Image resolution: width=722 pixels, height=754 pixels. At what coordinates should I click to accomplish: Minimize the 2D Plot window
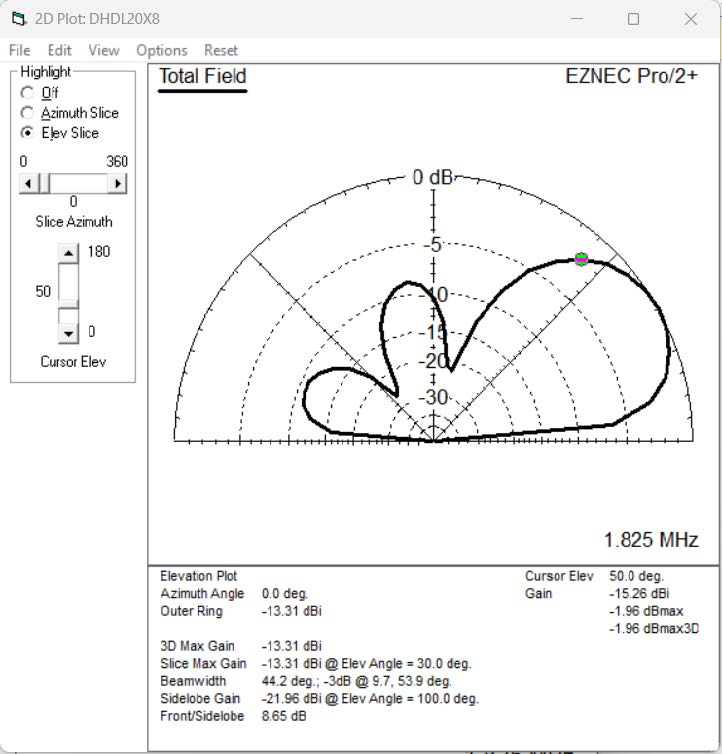click(x=577, y=19)
